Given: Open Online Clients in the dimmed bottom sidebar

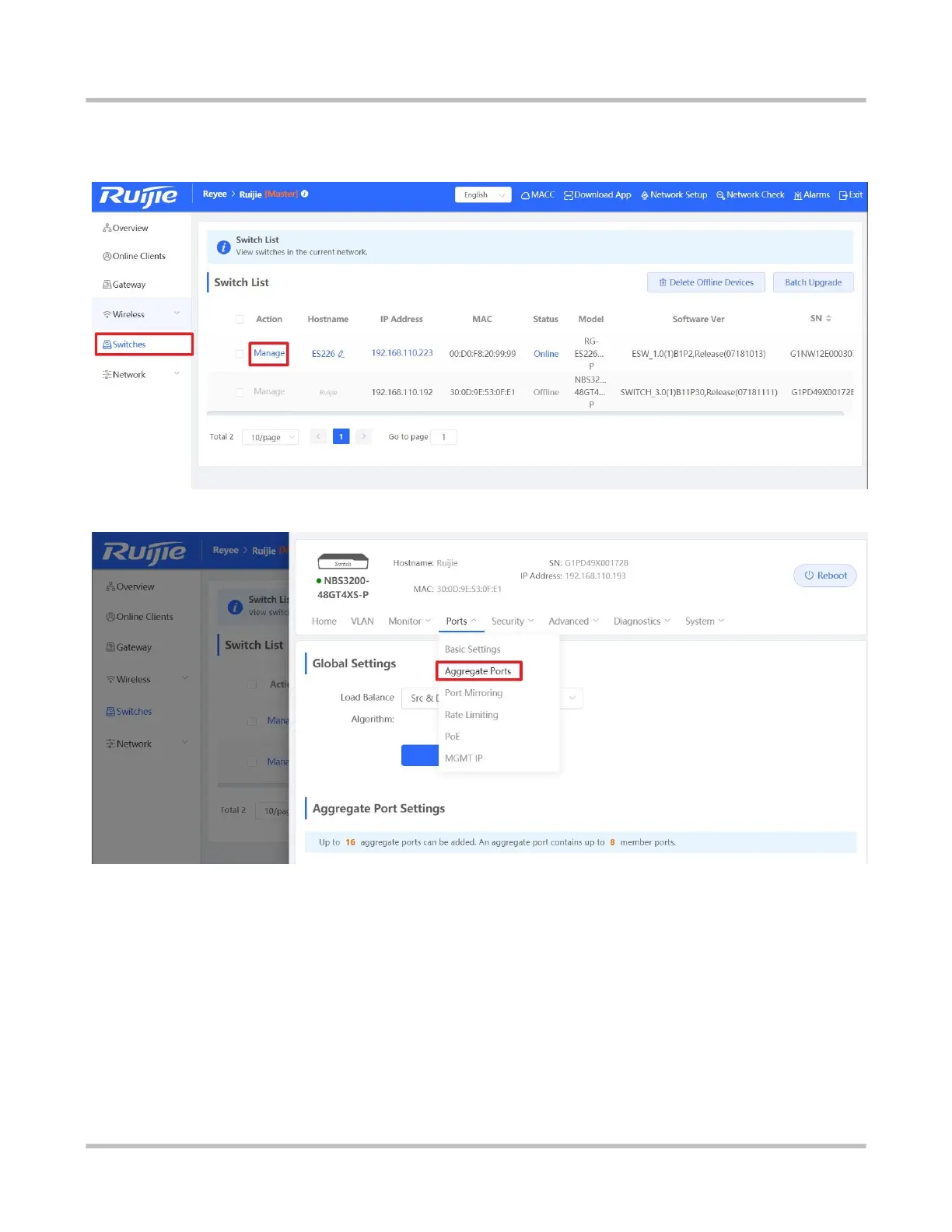Looking at the screenshot, I should (x=139, y=618).
